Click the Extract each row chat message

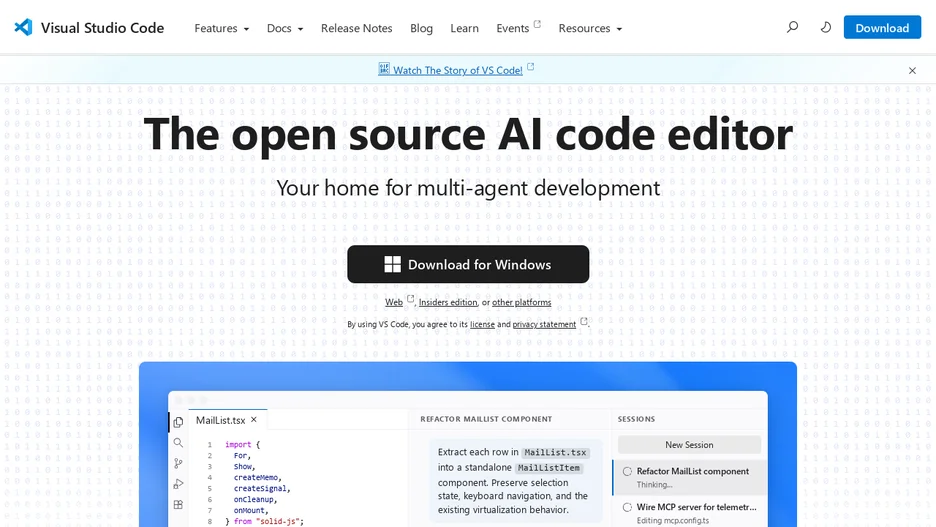pos(515,480)
